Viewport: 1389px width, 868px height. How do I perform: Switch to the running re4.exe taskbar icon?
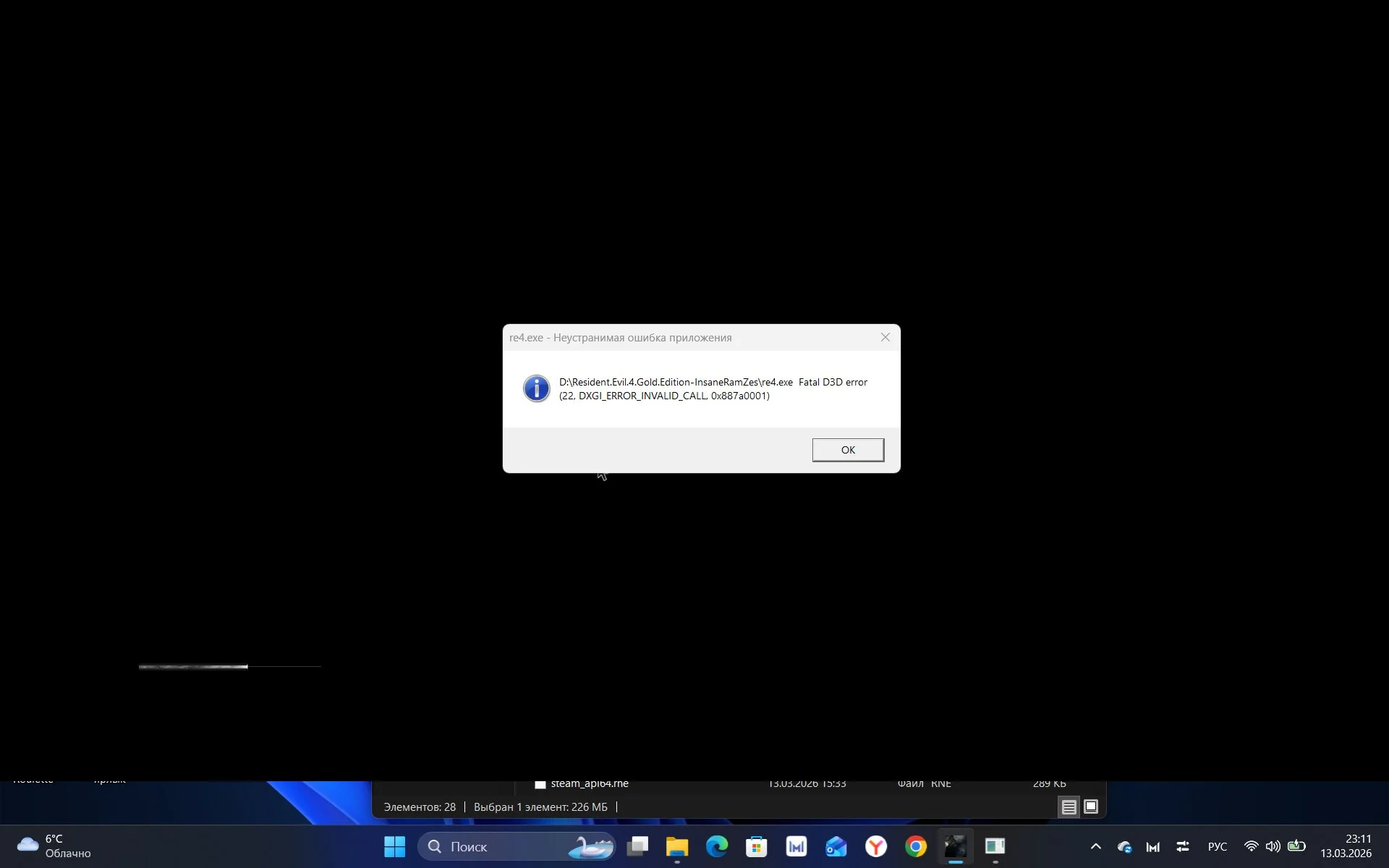956,846
